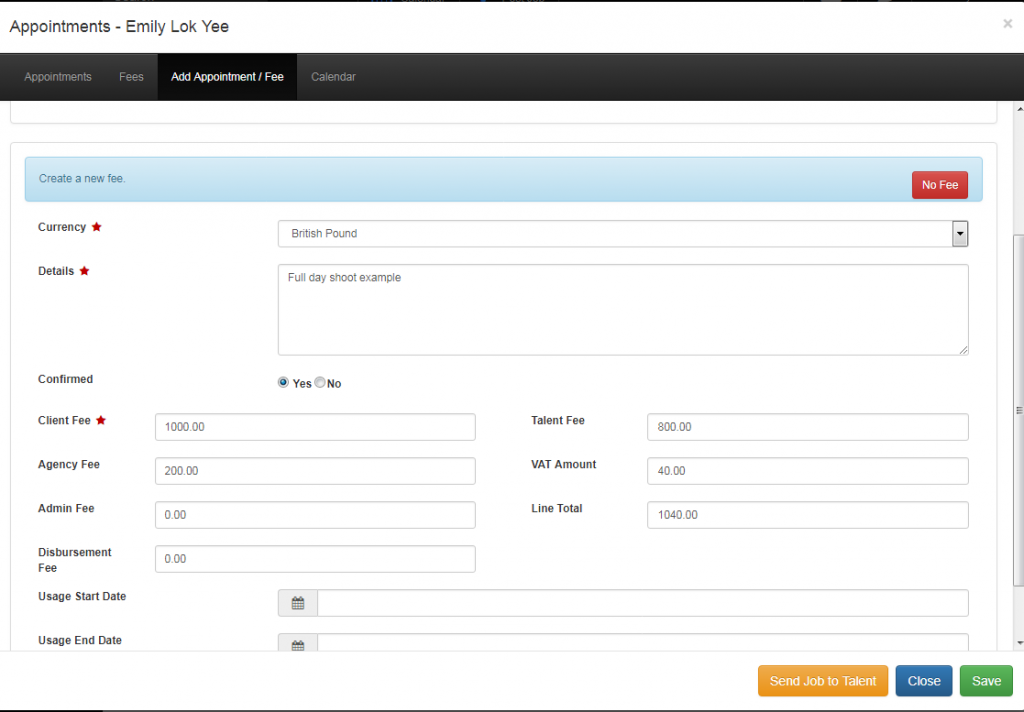Open the Usage End Date calendar picker

coord(297,645)
